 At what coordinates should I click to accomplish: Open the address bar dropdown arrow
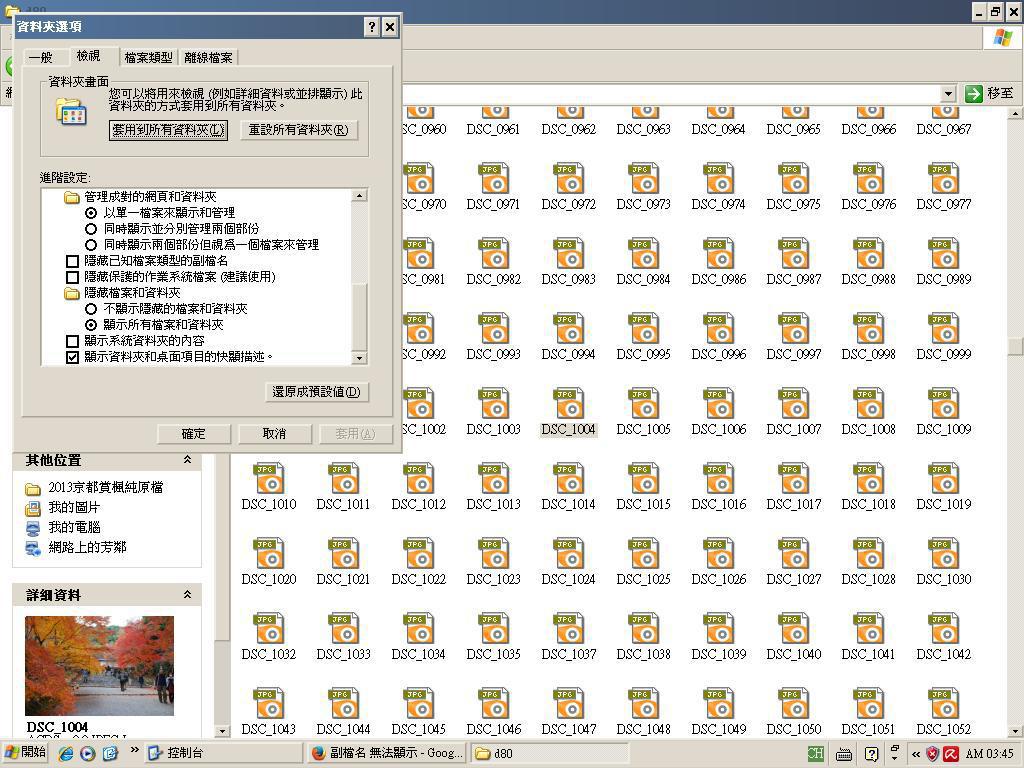click(x=948, y=93)
